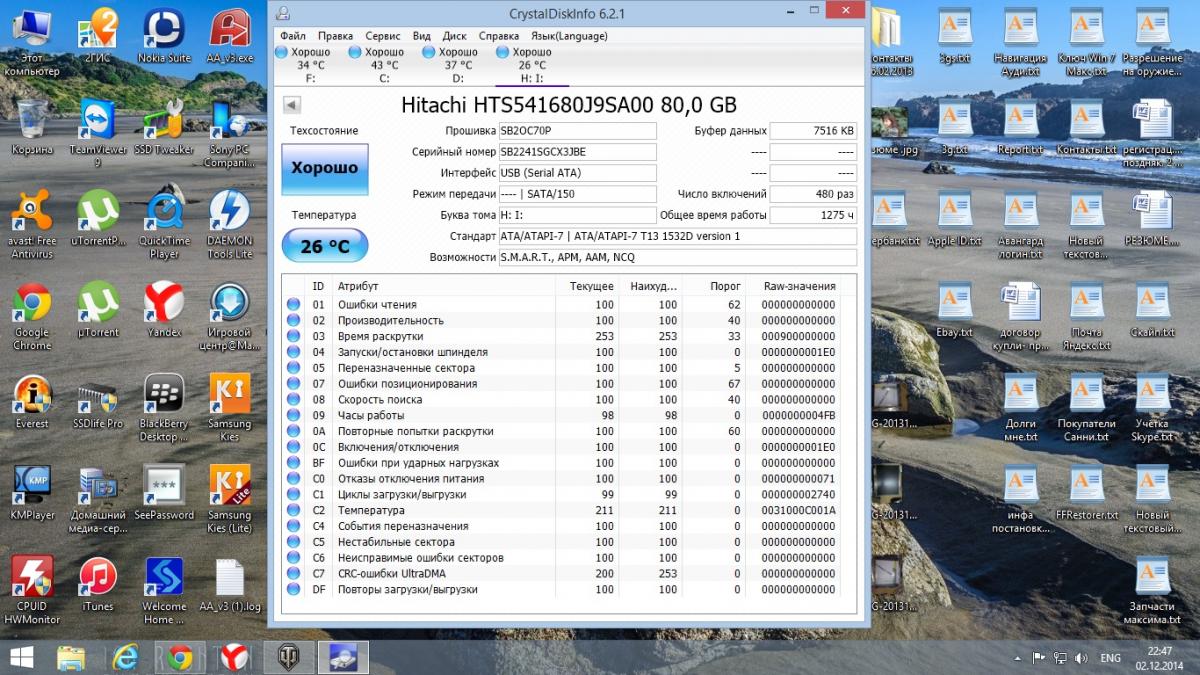Image resolution: width=1200 pixels, height=675 pixels.
Task: Select the BlackBerry Desktop shortcut icon
Action: coord(164,408)
